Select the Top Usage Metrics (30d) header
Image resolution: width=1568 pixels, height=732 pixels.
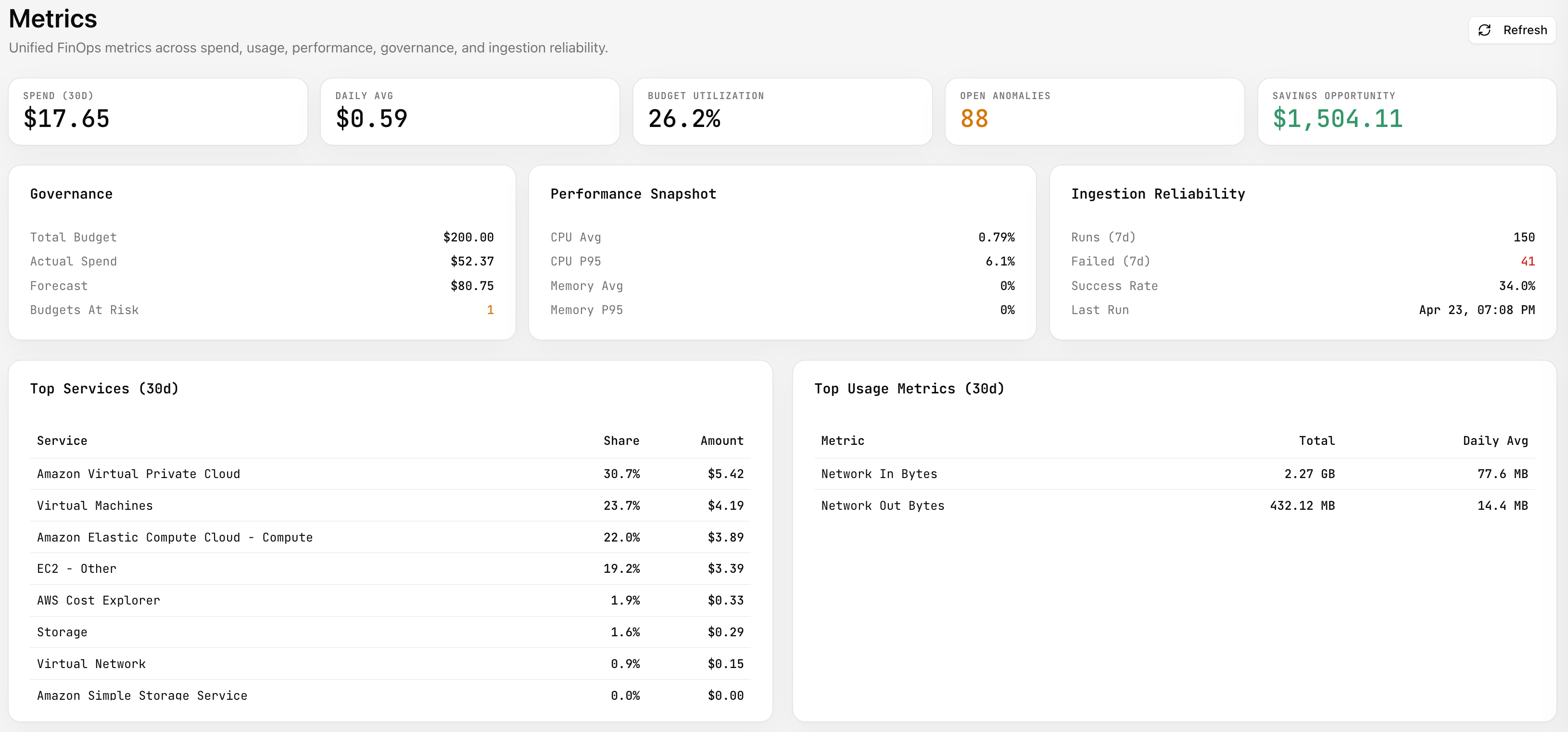pyautogui.click(x=910, y=389)
